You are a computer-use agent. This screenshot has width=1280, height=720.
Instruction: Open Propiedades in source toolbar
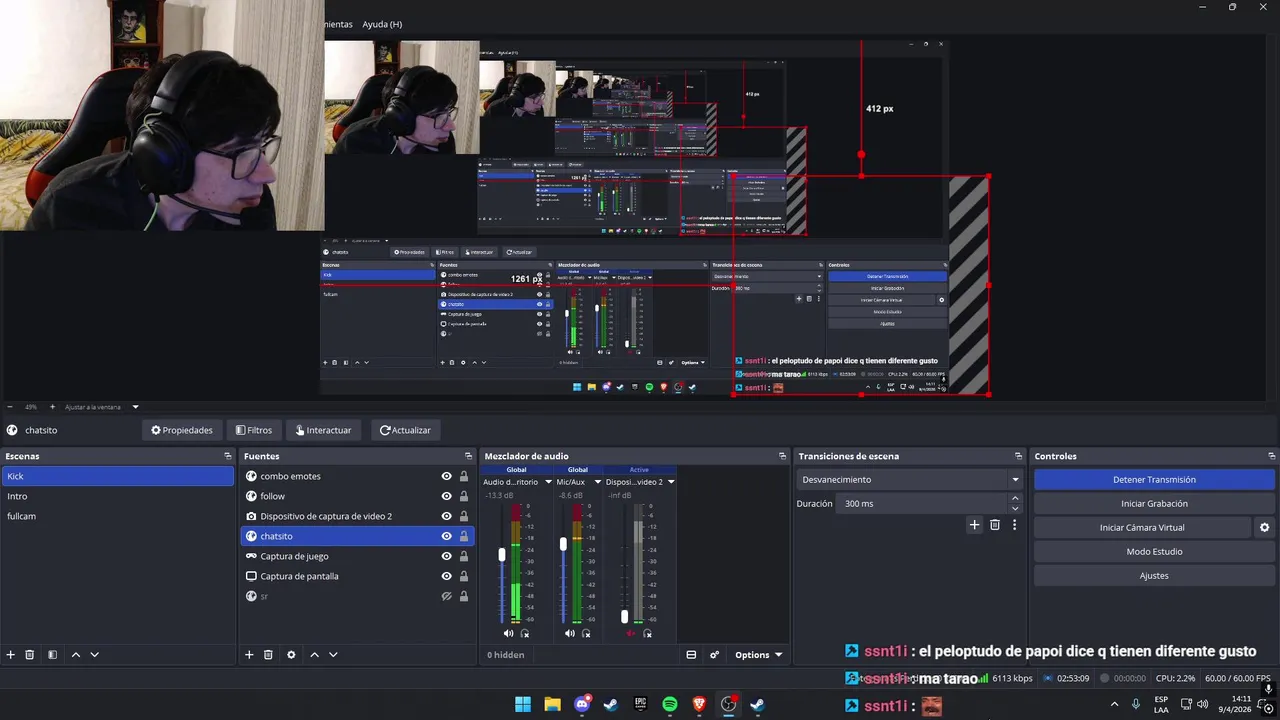[181, 430]
